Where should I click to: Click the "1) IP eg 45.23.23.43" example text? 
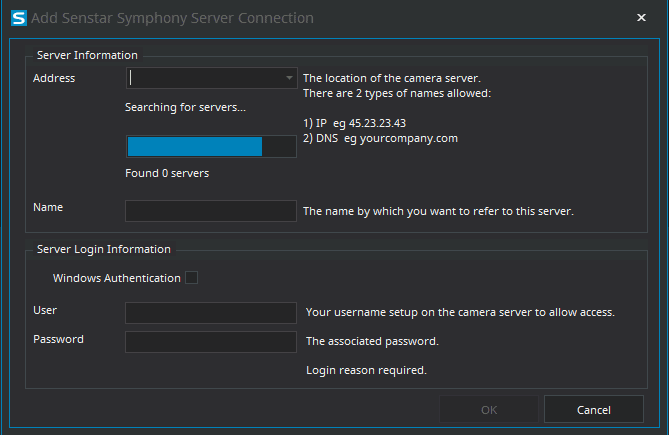355,123
